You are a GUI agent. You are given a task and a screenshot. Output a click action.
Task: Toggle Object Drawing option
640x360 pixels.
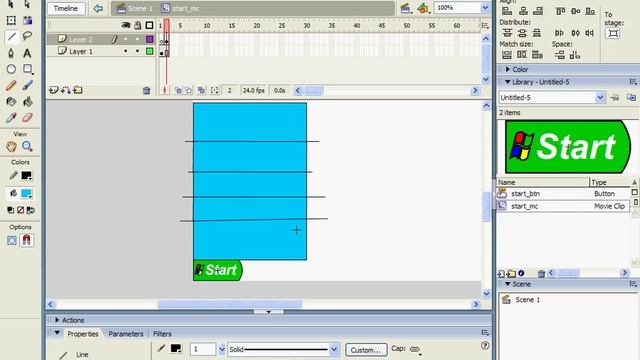pyautogui.click(x=11, y=240)
